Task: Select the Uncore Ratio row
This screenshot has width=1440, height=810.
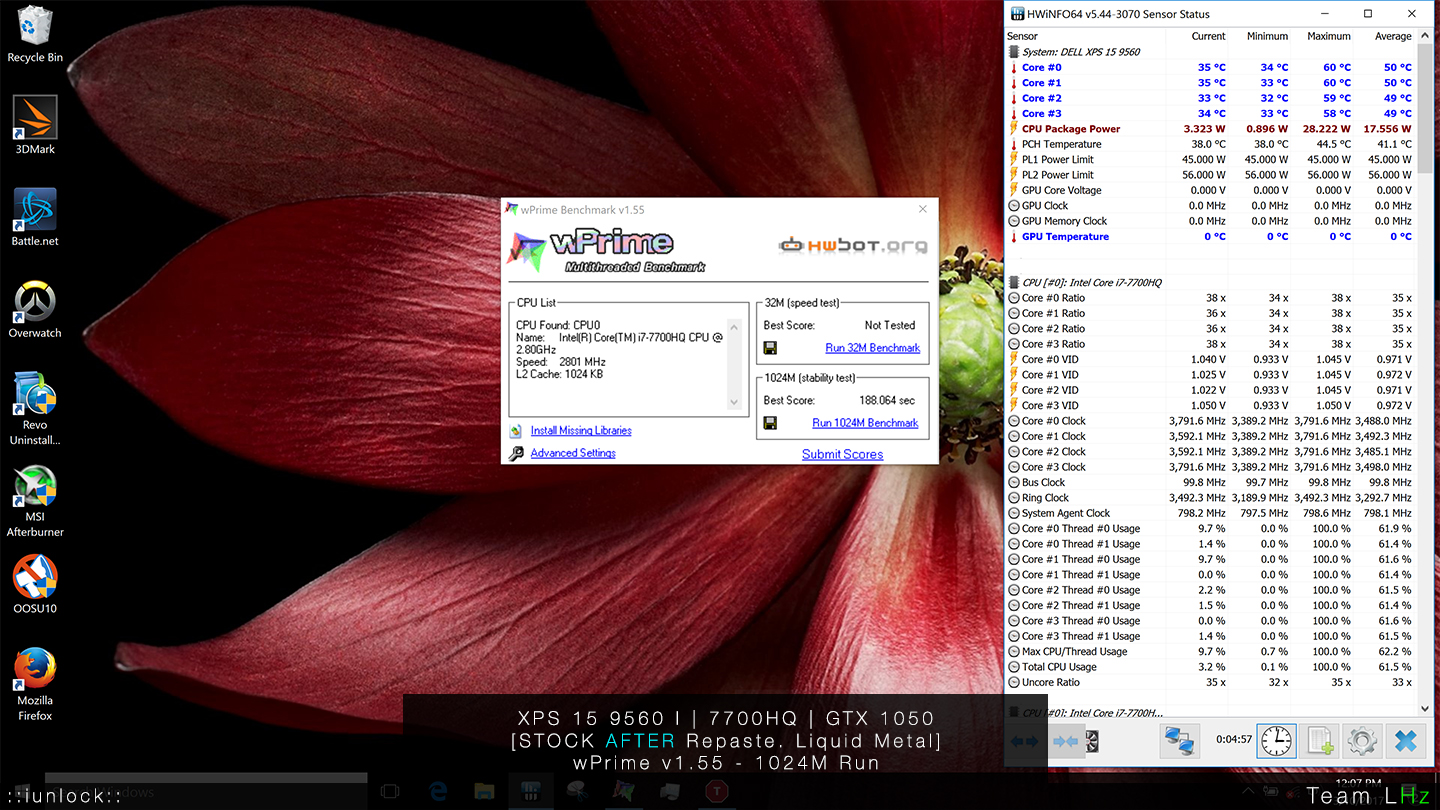Action: 1210,683
